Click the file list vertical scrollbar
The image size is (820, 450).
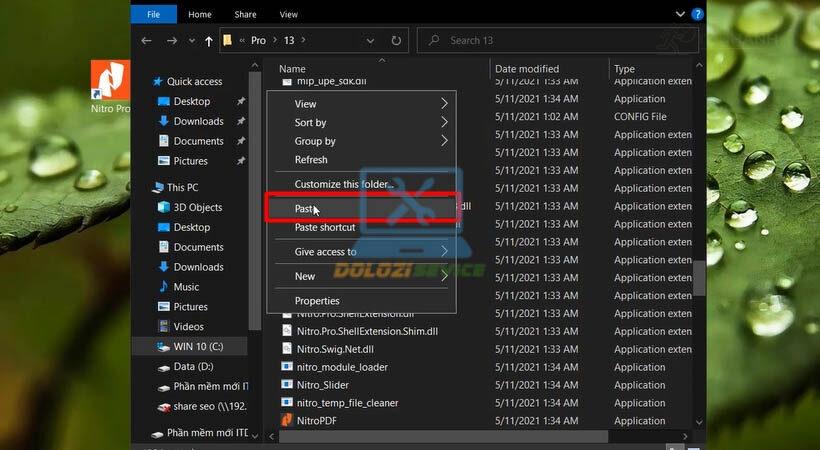[x=700, y=279]
